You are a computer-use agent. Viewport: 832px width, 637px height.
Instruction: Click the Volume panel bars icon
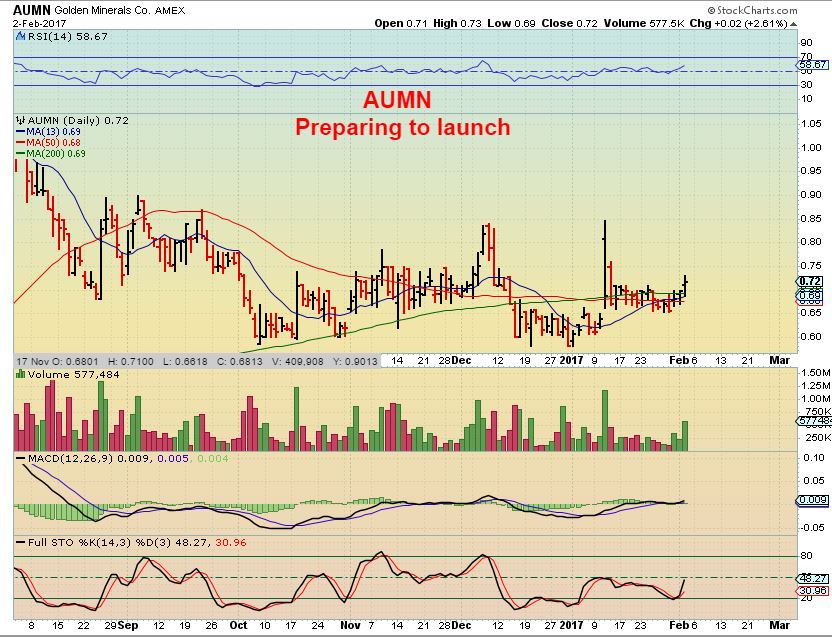pos(21,374)
